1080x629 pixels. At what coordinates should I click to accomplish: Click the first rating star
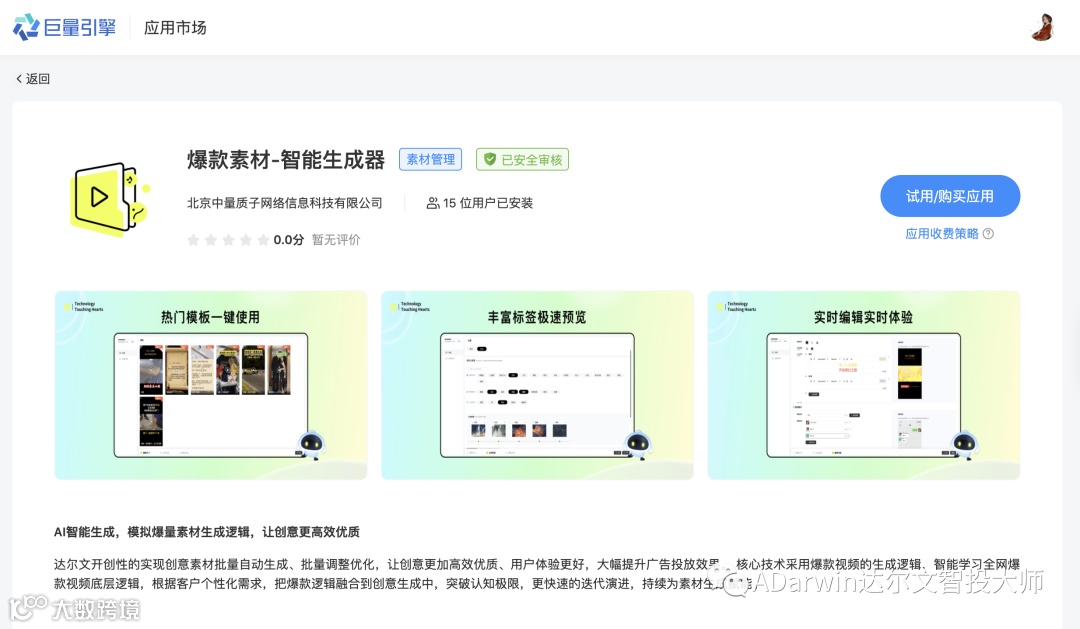(x=194, y=240)
